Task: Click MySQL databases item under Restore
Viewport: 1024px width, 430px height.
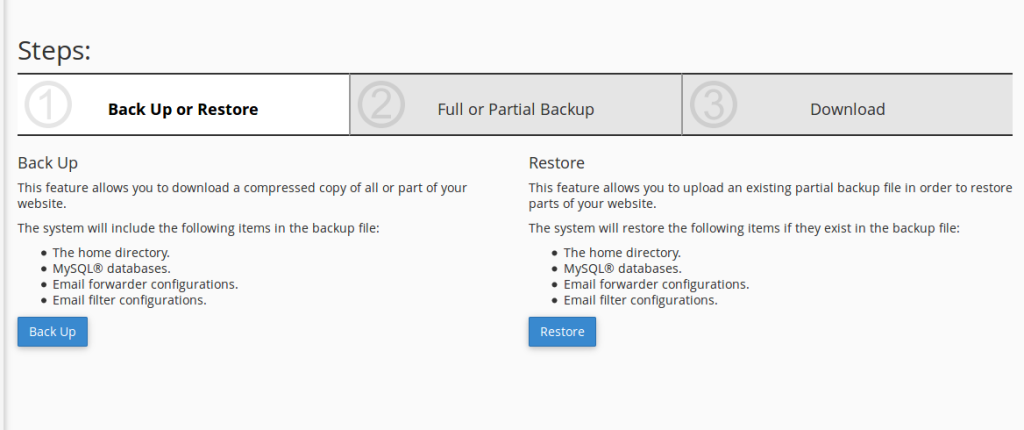Action: tap(623, 269)
